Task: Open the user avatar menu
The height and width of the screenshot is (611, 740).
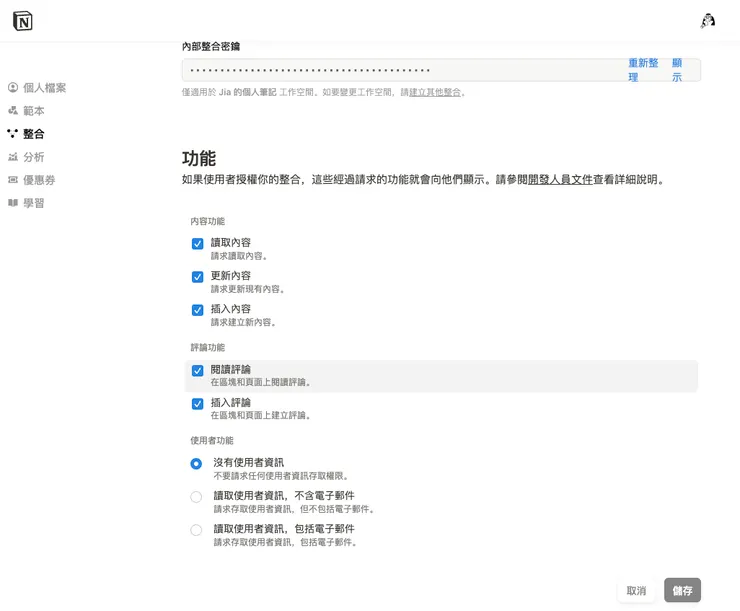Action: pyautogui.click(x=707, y=21)
